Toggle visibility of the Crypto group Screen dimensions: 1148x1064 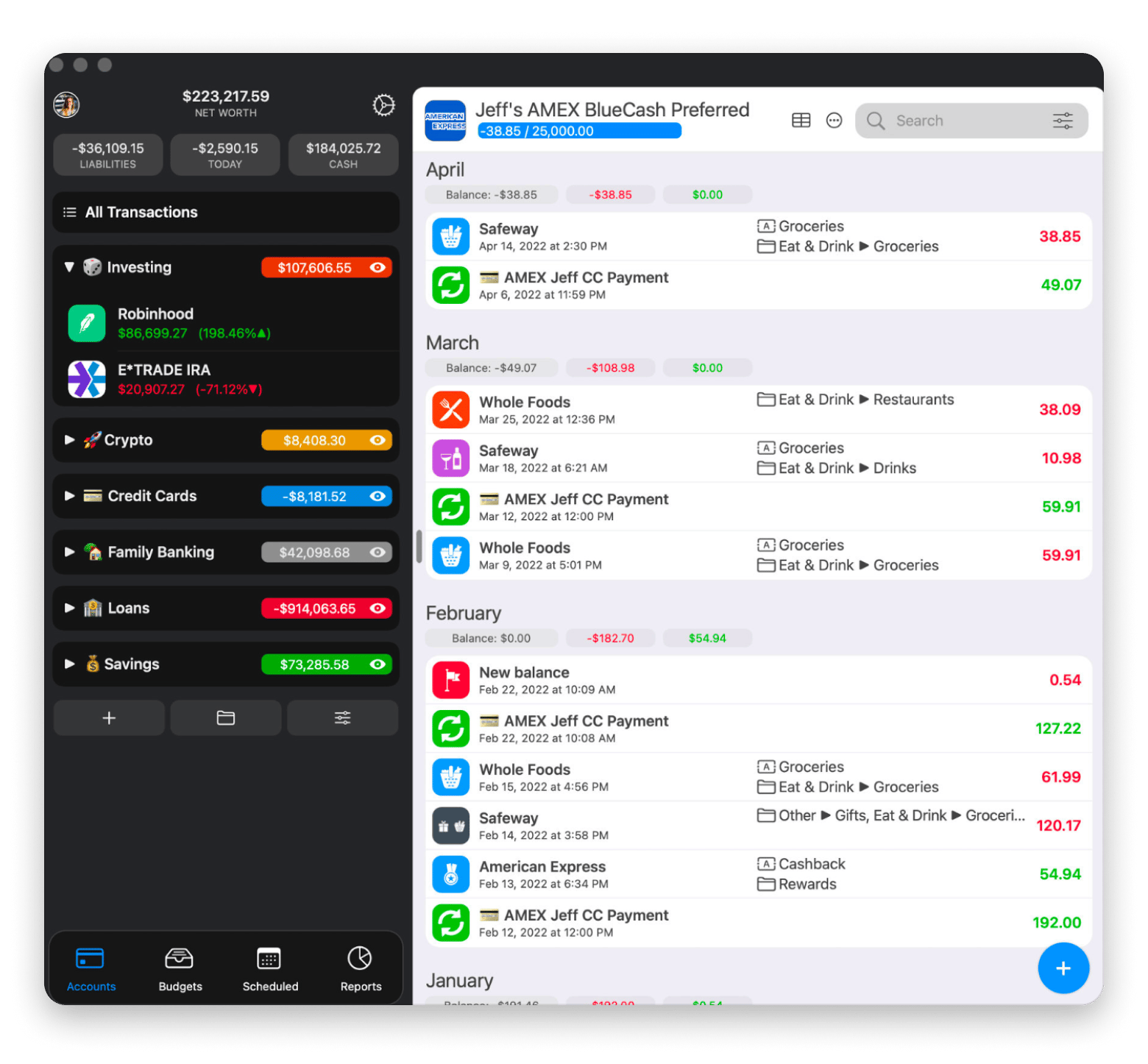pos(378,440)
